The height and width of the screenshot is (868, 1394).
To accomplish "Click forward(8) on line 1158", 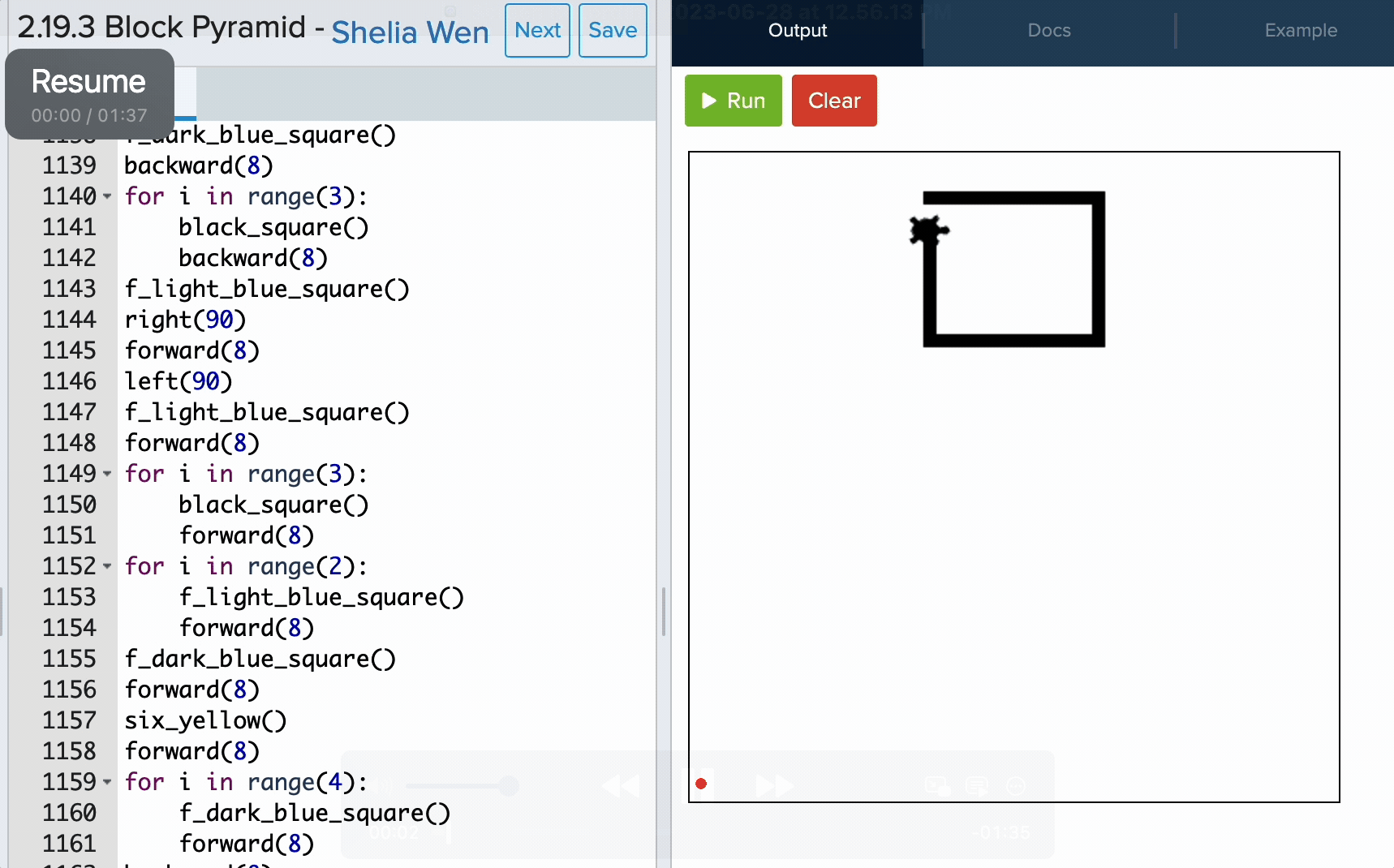I will (192, 751).
